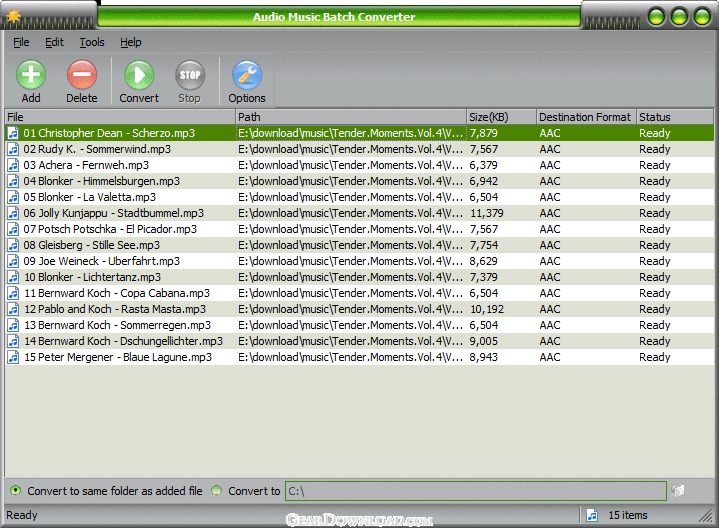Click file icon of 15 Peter Mergener - Blaue Lagune.mp3
Viewport: 719px width, 528px height.
point(13,357)
